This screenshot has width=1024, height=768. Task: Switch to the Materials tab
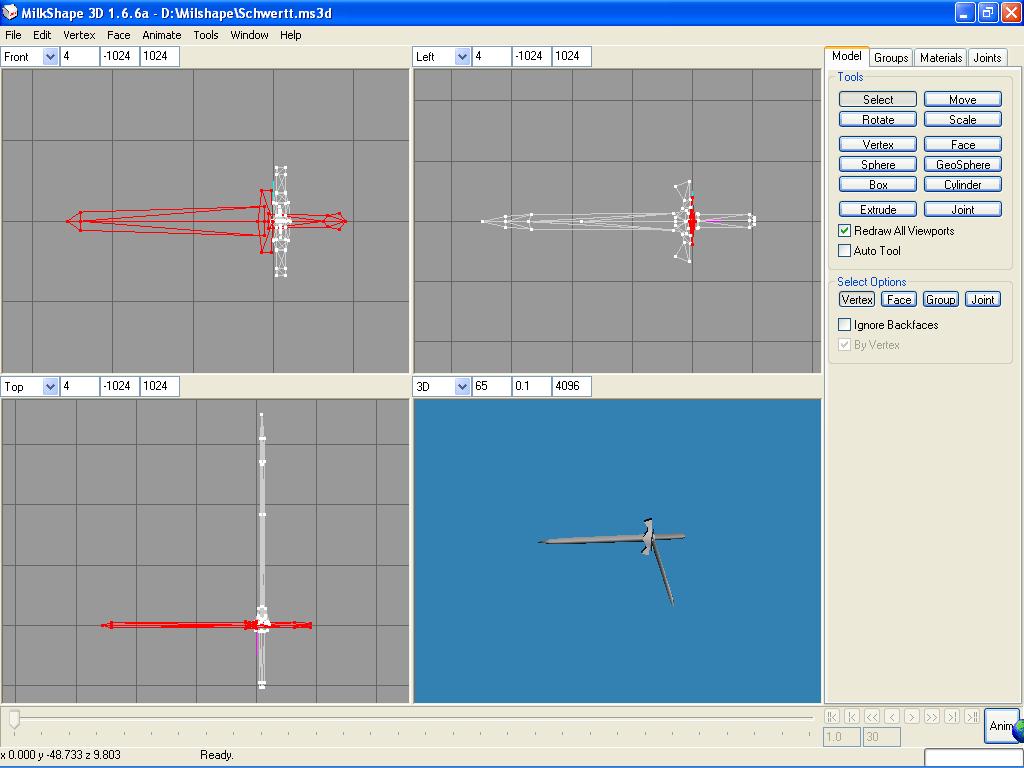(x=940, y=58)
